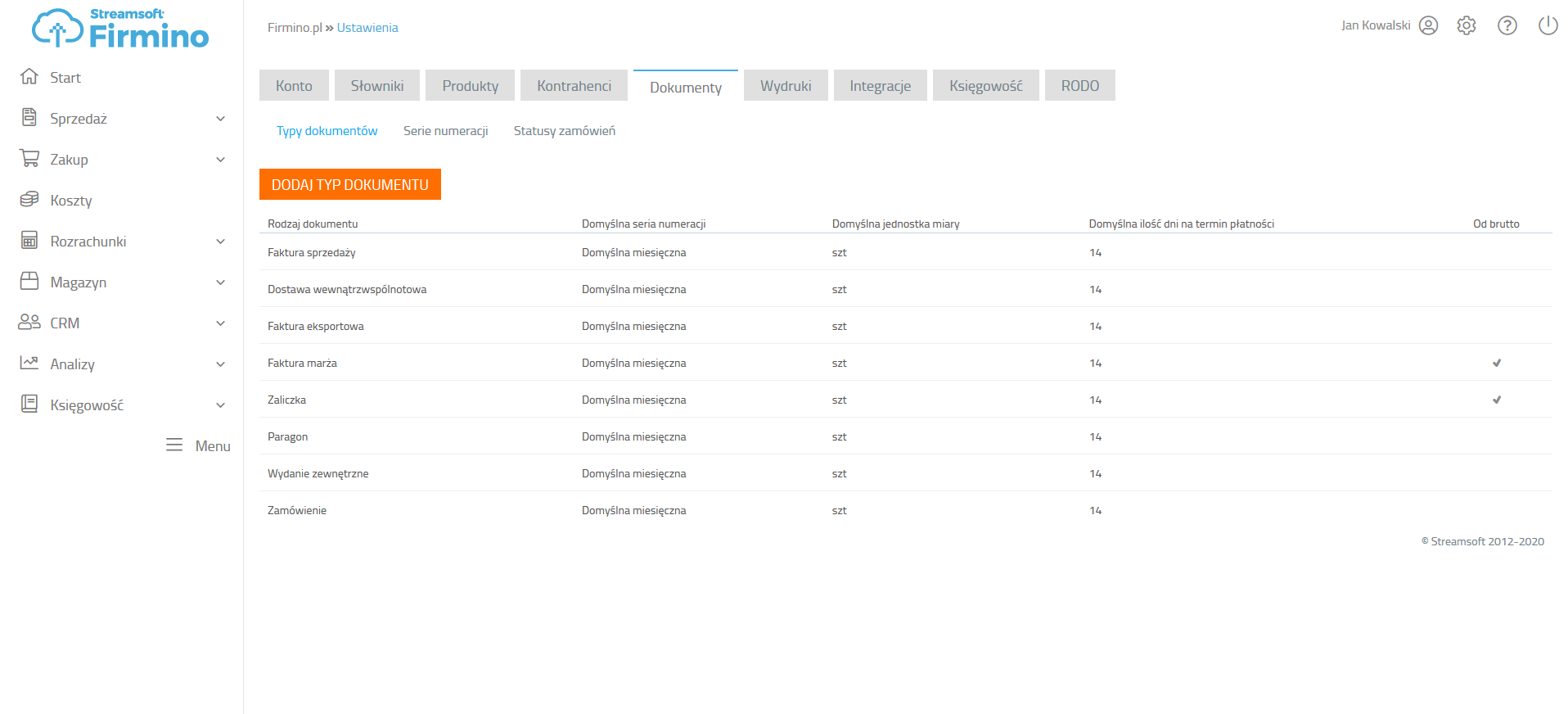This screenshot has height=714, width=1568.
Task: Expand the Rozrachunki menu chevron
Action: click(x=220, y=242)
